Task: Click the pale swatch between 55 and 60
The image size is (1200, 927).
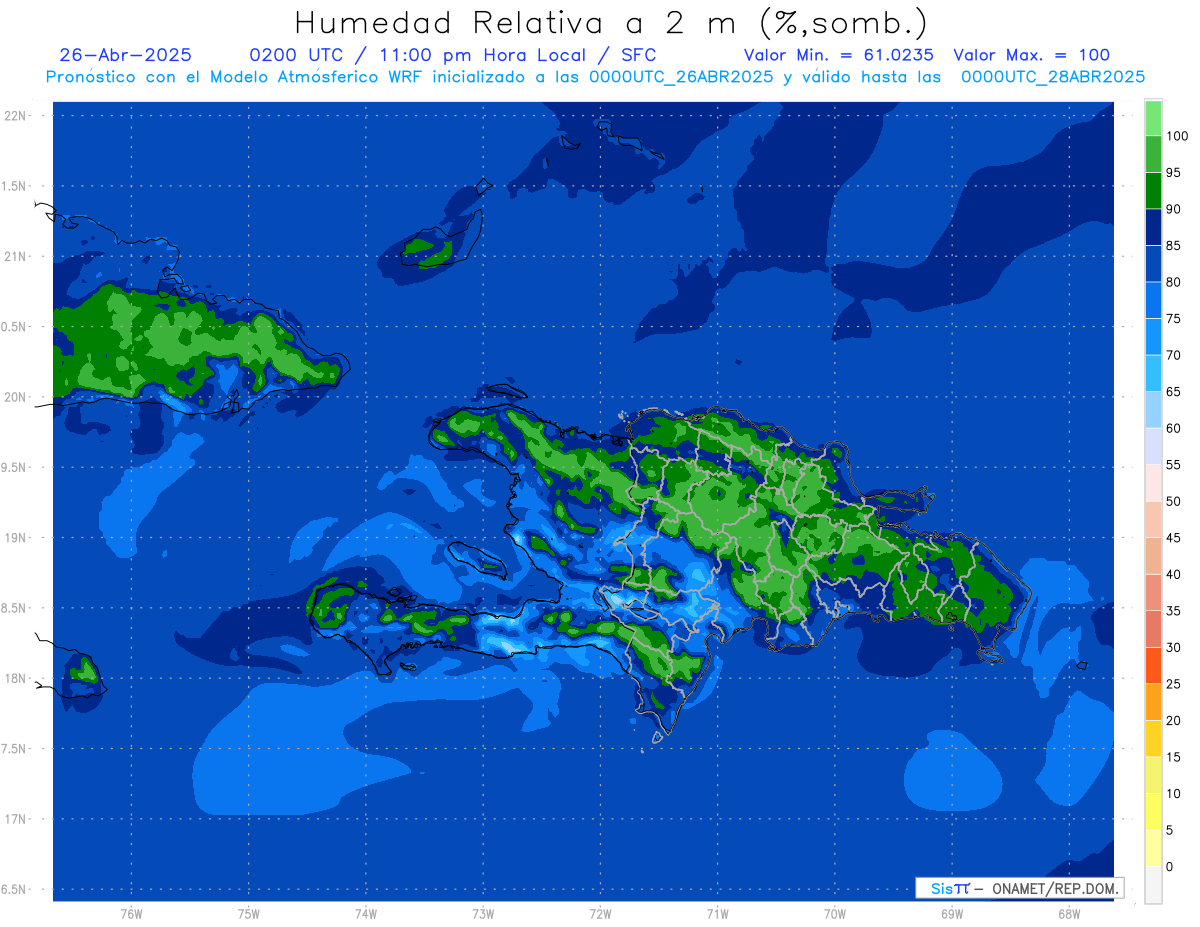Action: coord(1153,446)
